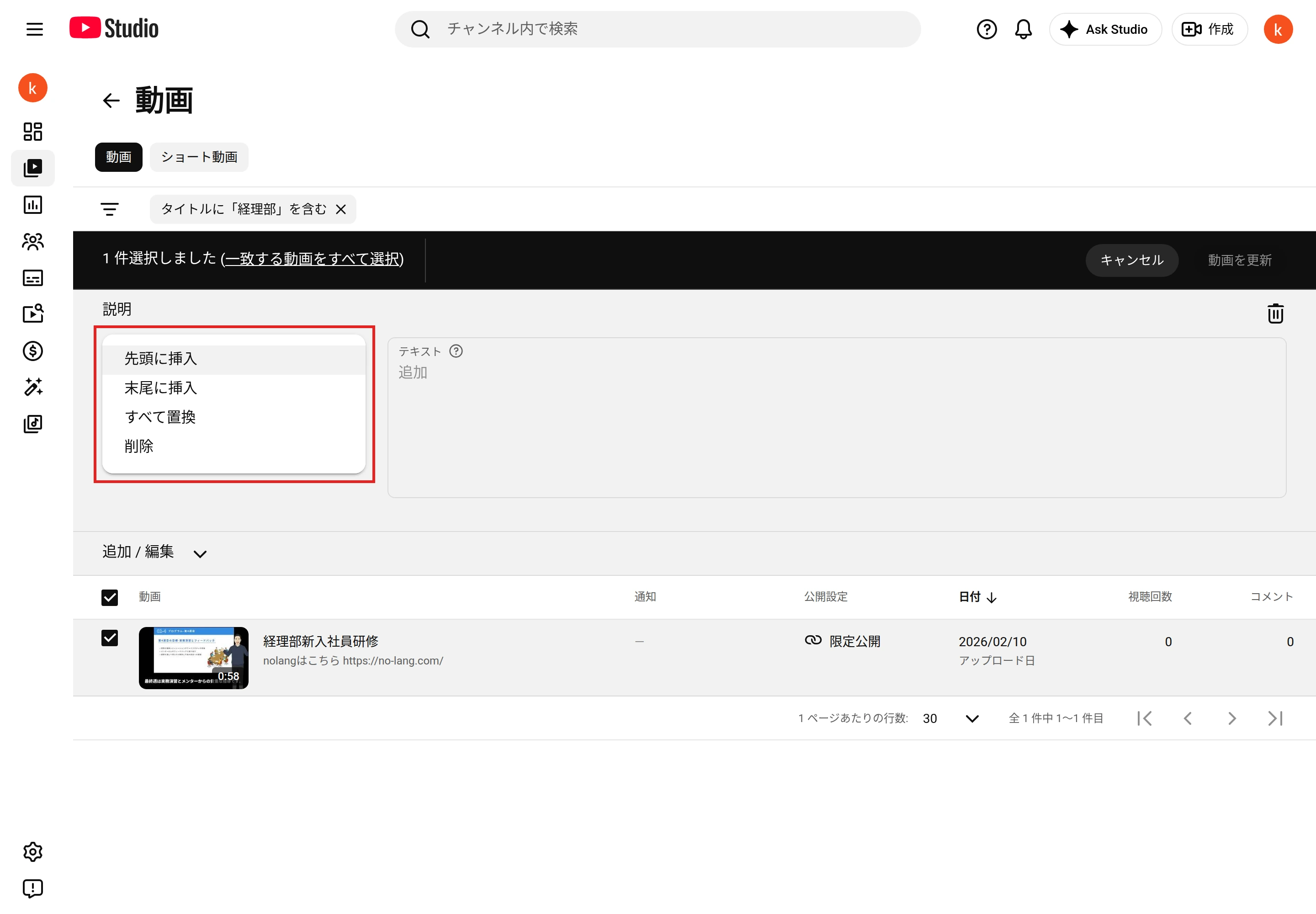Focus the 追加 text input area
1316x914 pixels.
tap(837, 418)
